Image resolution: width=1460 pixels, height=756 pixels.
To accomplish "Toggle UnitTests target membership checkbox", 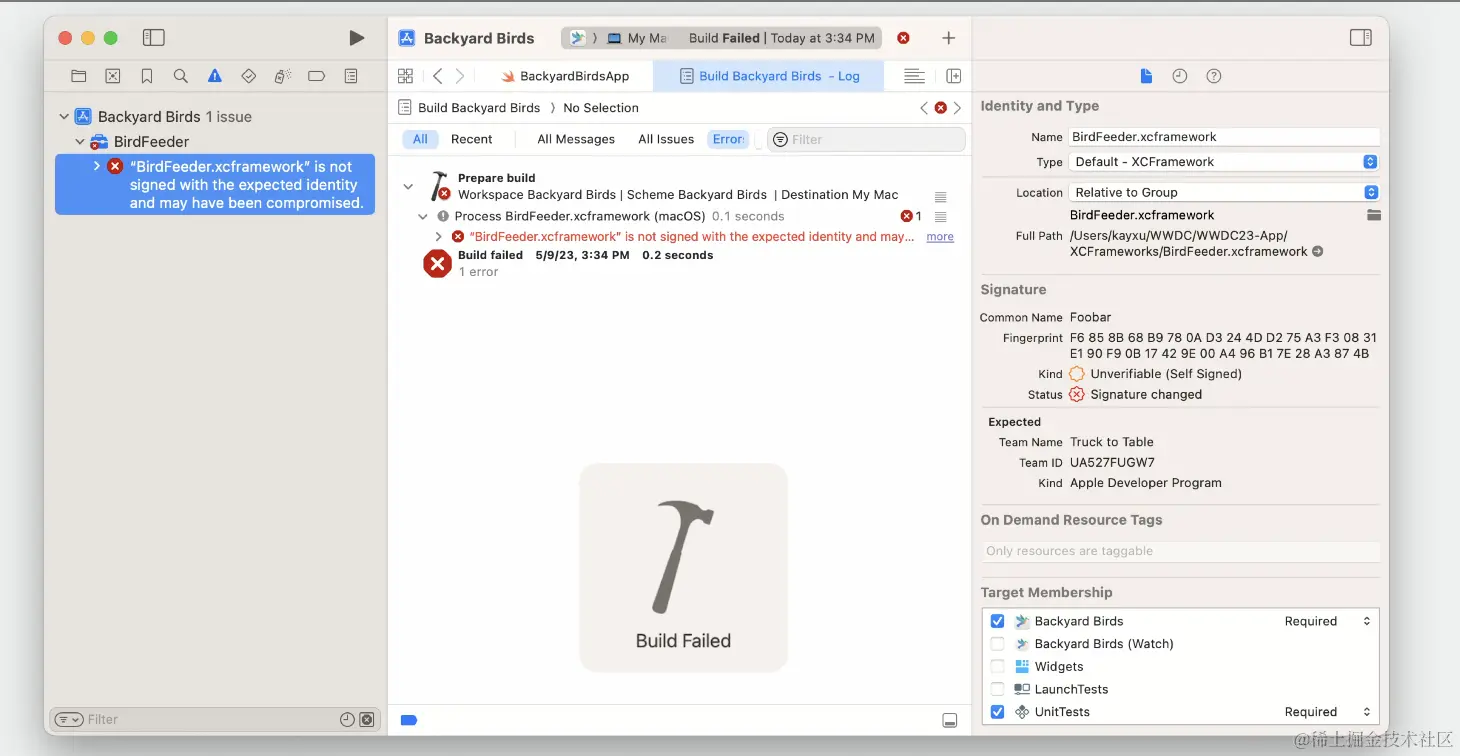I will (x=997, y=712).
